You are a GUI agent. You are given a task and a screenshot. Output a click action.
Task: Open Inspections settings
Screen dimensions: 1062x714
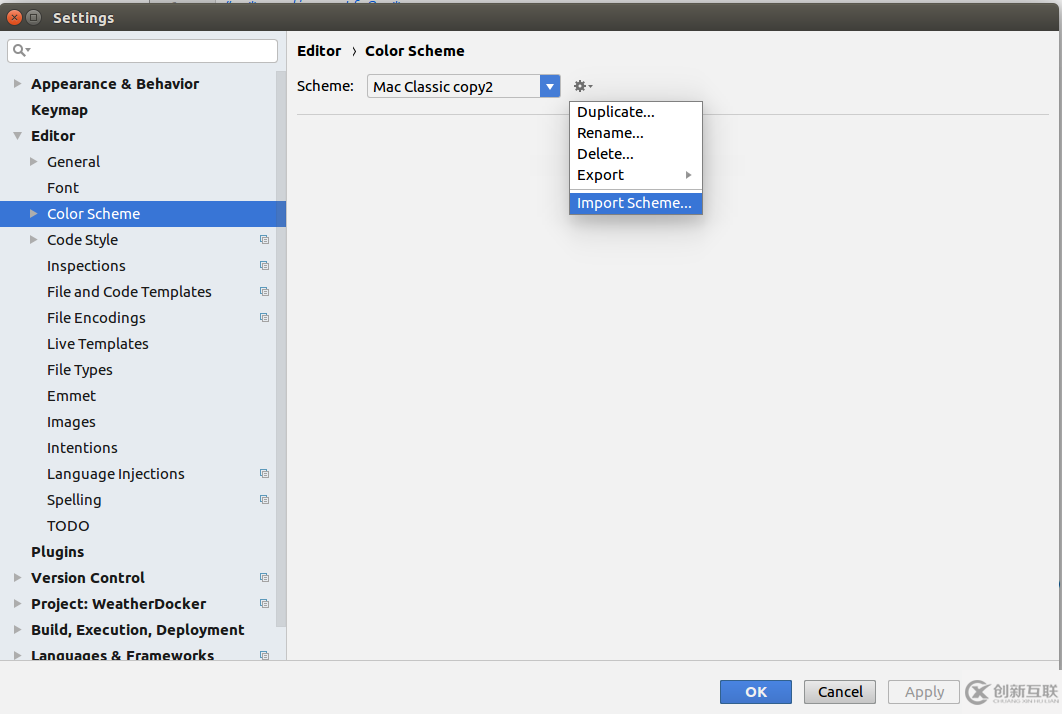point(86,266)
